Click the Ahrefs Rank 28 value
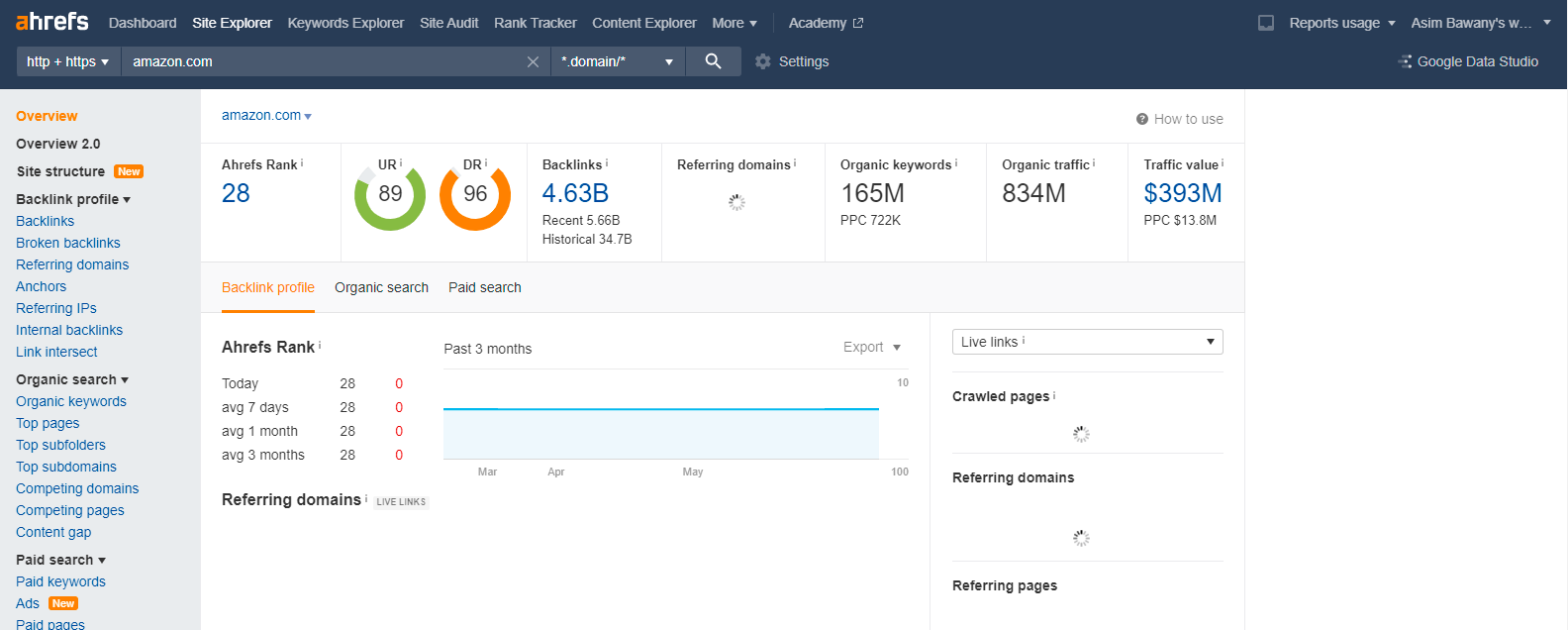1568x630 pixels. point(236,193)
